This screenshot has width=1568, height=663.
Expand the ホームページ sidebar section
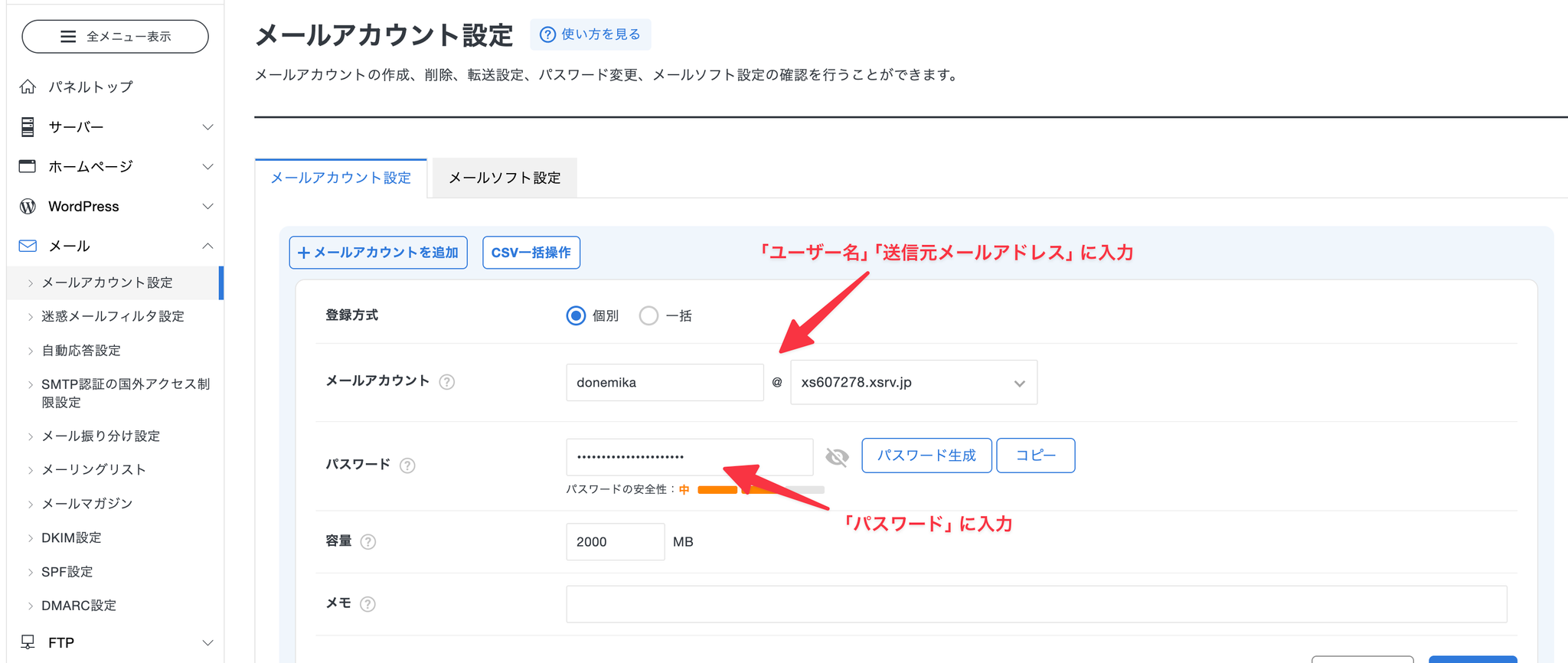point(207,166)
